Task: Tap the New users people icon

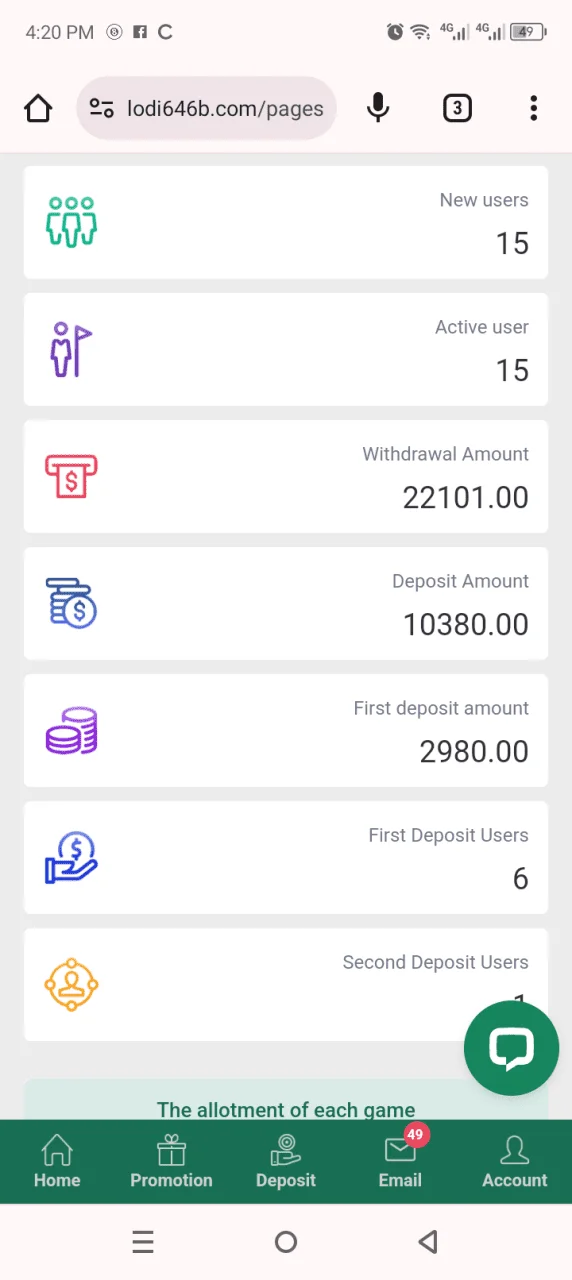Action: (x=71, y=222)
